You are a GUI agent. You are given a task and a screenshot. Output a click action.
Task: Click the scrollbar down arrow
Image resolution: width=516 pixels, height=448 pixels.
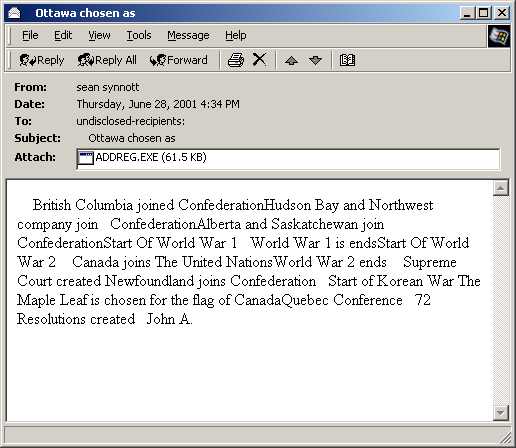[500, 413]
